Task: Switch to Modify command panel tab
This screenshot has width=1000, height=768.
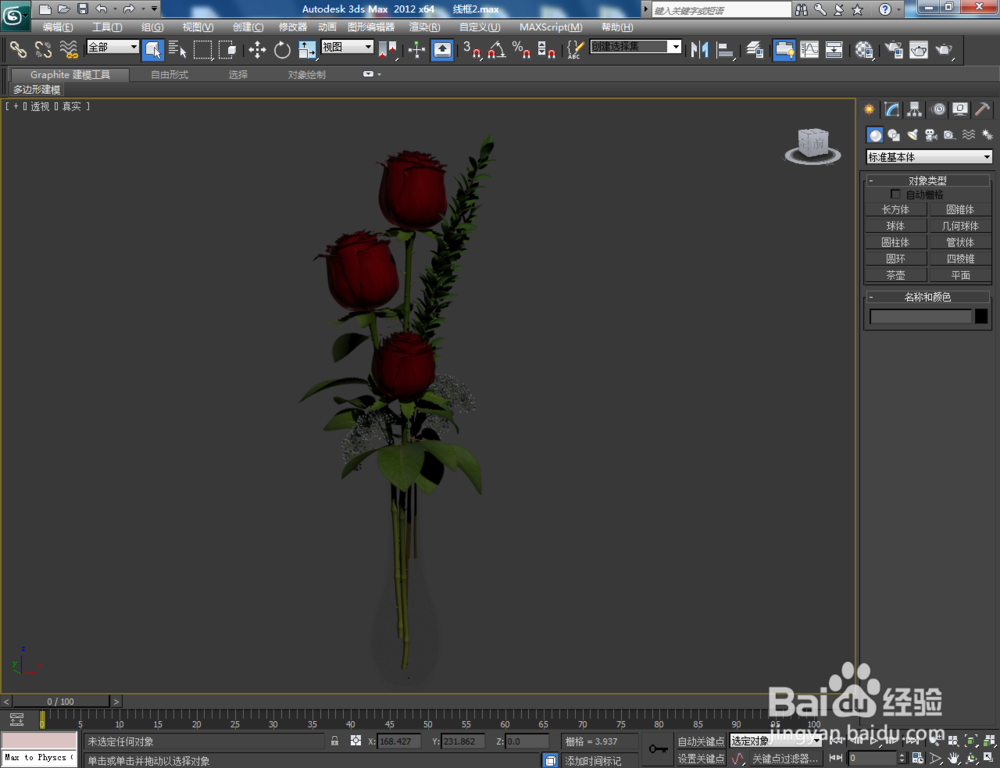Action: coord(892,109)
